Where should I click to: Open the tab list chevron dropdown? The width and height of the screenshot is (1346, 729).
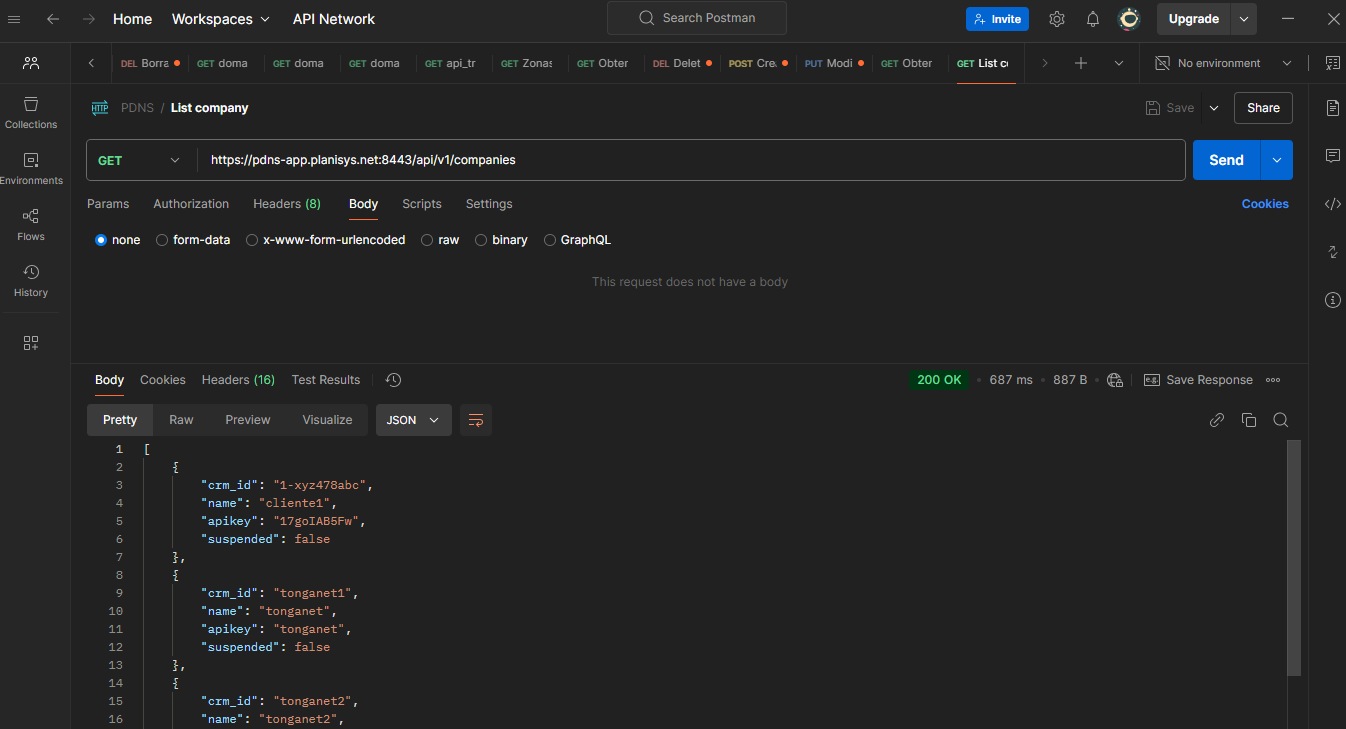[x=1119, y=63]
